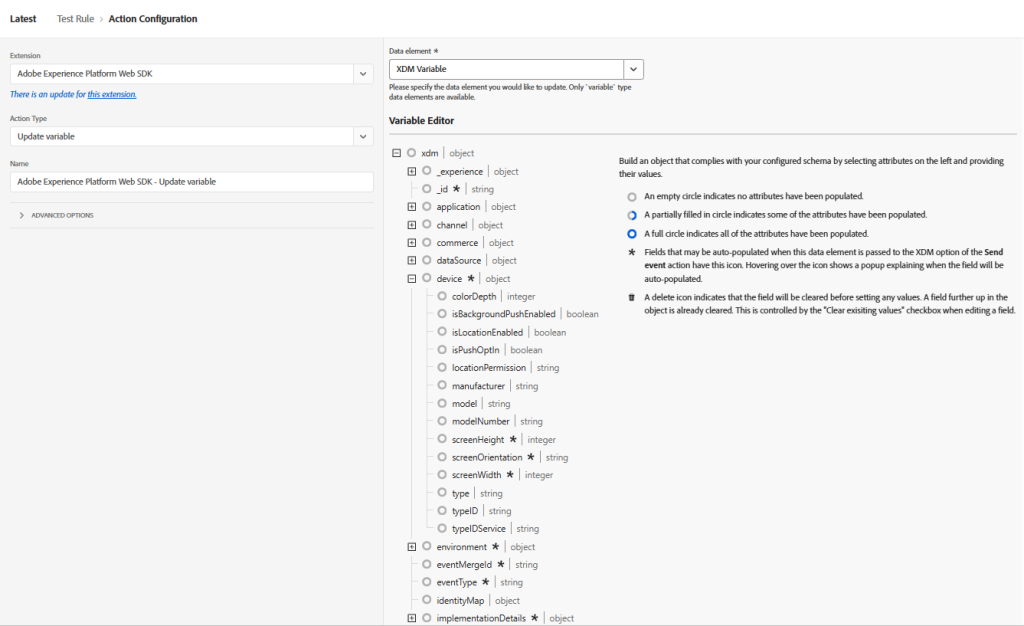Click the status circle for dataSource

pyautogui.click(x=426, y=260)
